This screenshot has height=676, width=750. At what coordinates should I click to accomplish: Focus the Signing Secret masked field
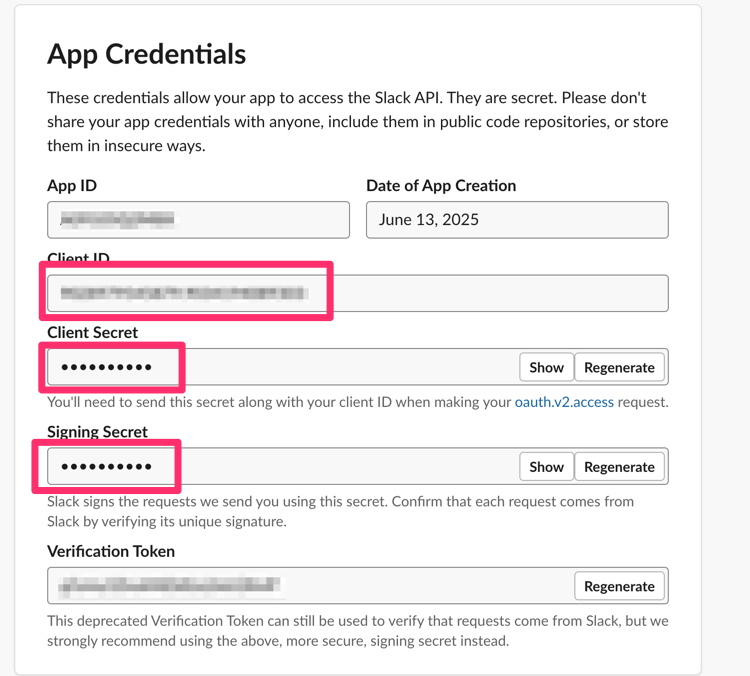280,467
